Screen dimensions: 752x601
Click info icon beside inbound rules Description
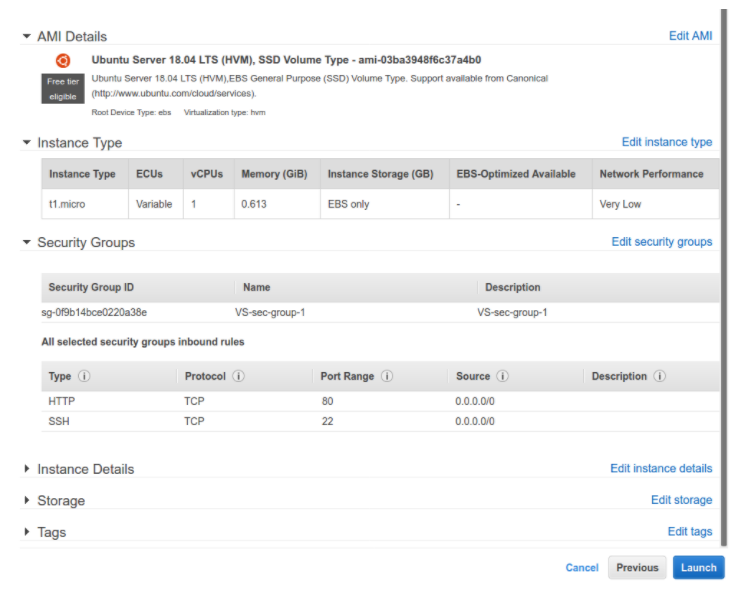pos(660,377)
